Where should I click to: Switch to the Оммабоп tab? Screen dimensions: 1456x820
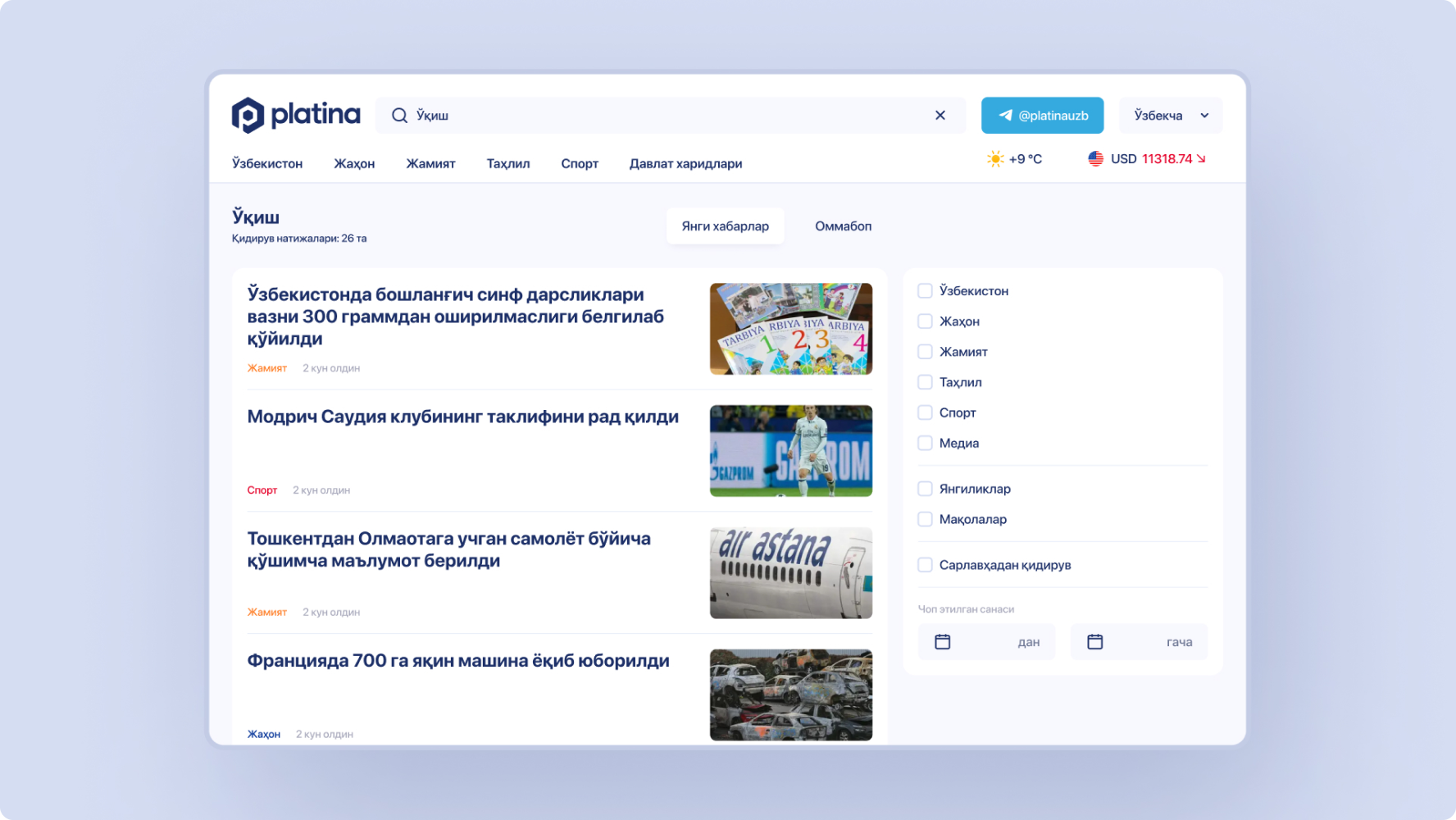coord(843,226)
